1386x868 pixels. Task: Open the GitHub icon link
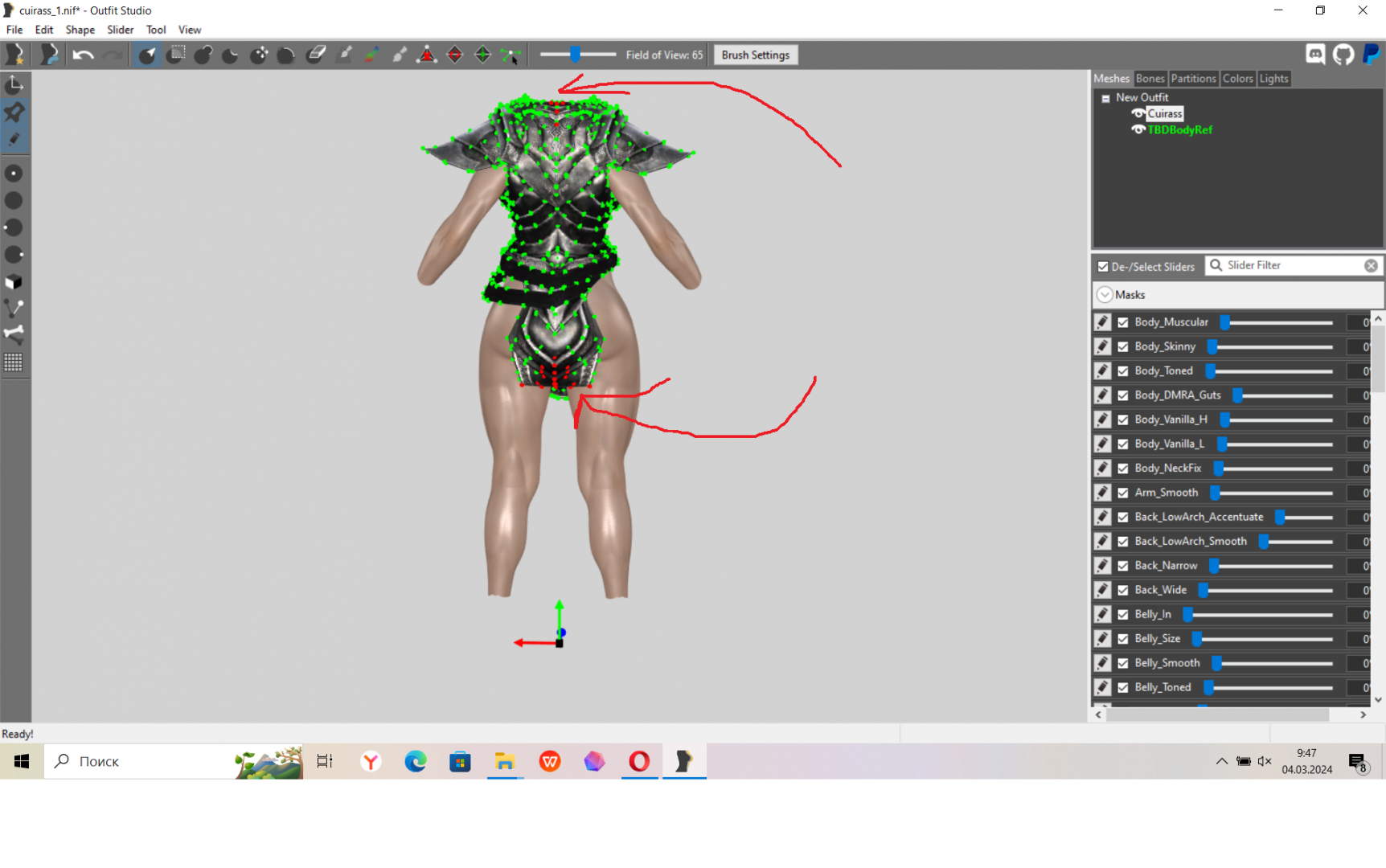[x=1343, y=55]
